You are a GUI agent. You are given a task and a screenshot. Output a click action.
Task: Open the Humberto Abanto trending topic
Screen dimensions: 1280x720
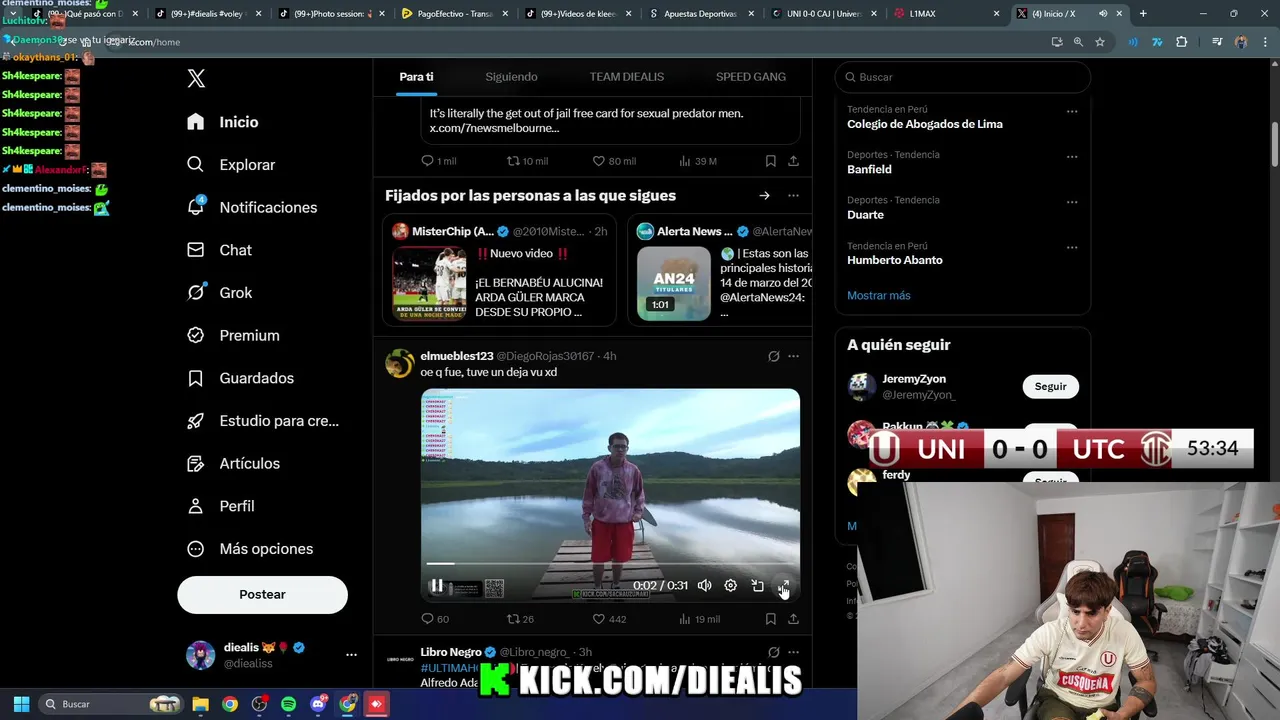895,260
